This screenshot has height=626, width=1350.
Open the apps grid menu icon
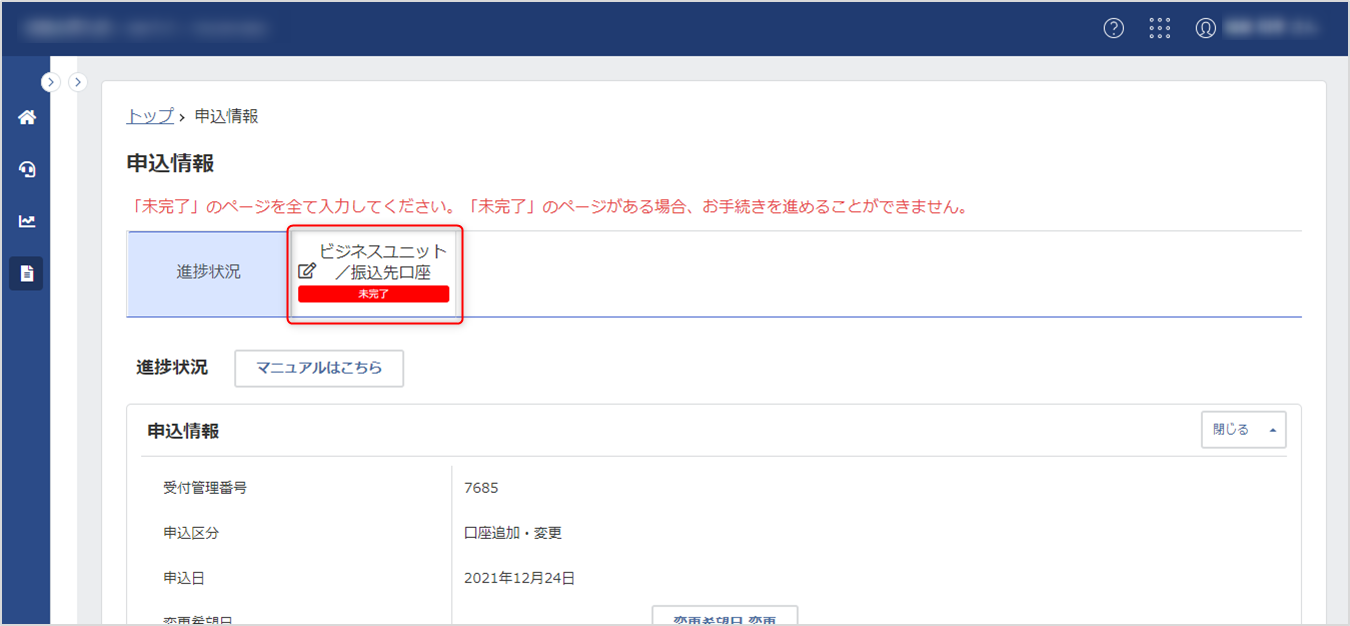(x=1160, y=28)
